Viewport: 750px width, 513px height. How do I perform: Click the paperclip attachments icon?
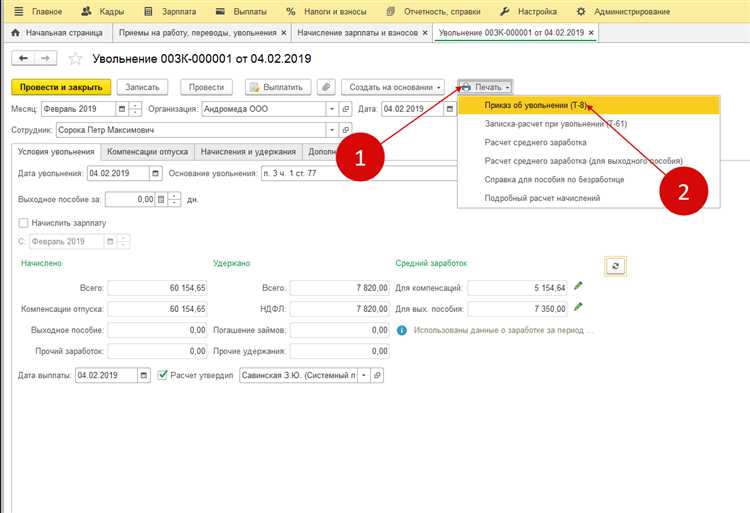pos(325,87)
